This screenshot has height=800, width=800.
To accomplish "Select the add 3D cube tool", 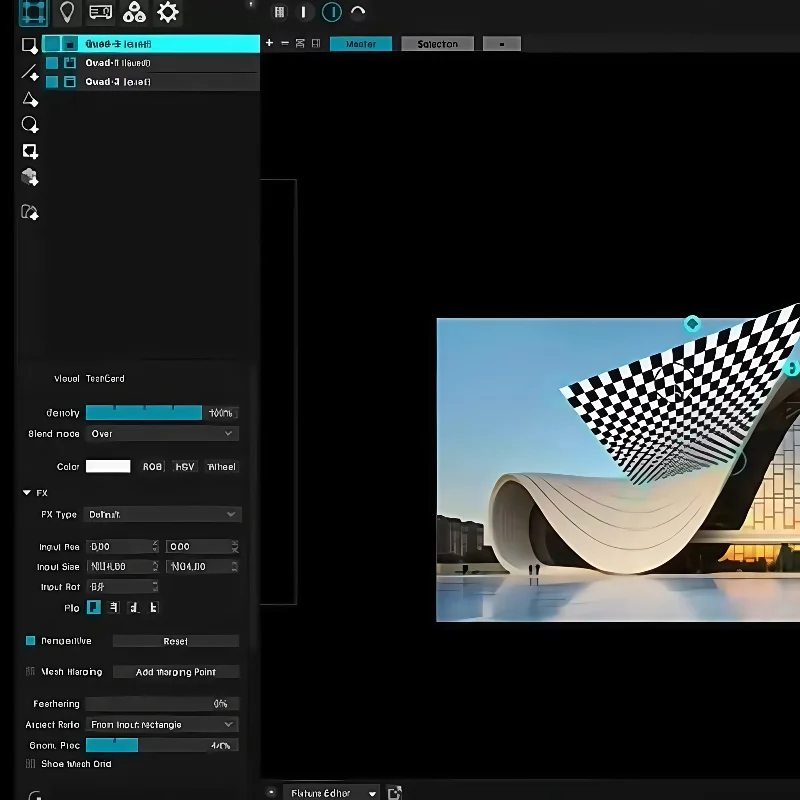I will click(x=30, y=177).
